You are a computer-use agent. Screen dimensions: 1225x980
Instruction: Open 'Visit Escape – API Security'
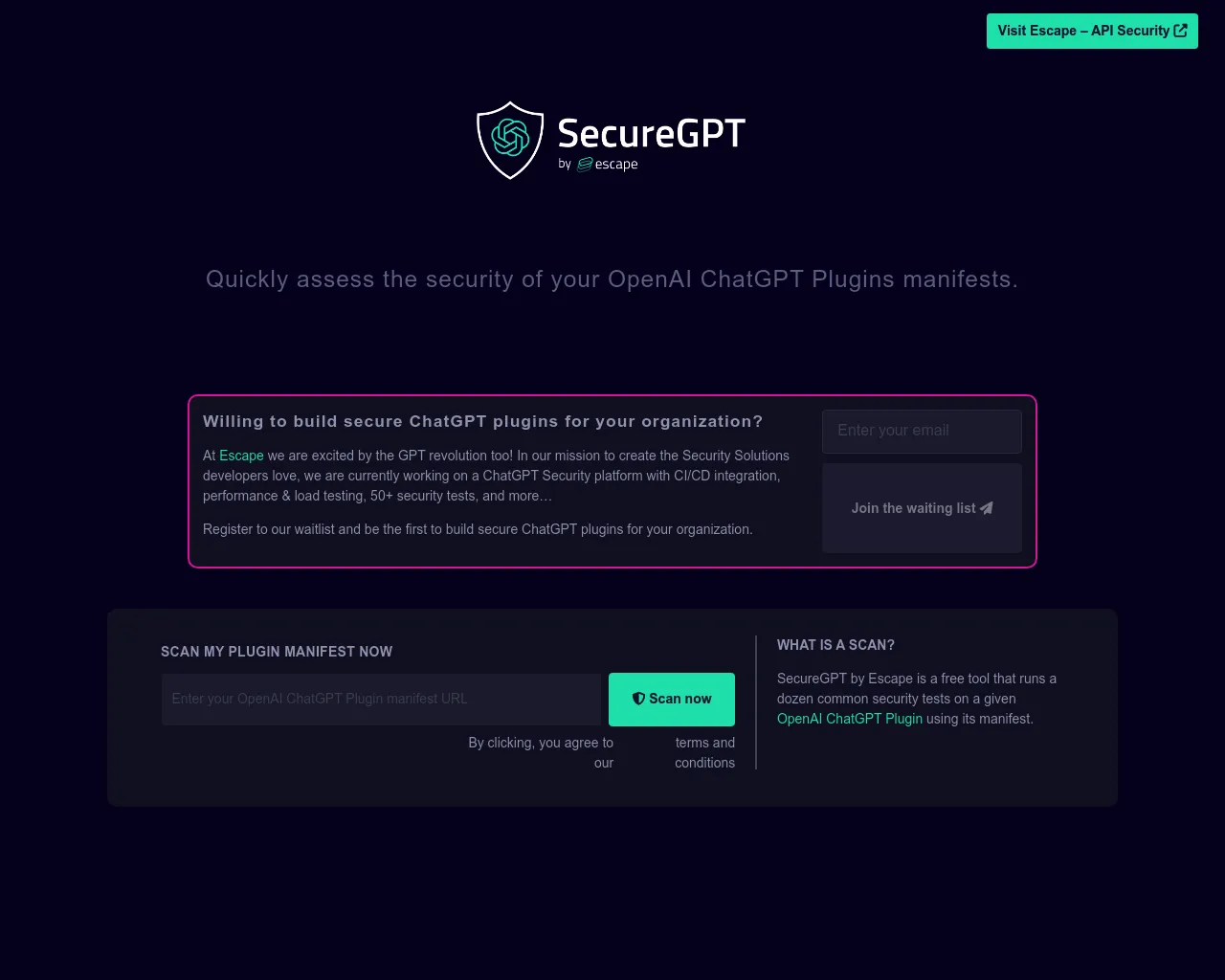pyautogui.click(x=1091, y=31)
